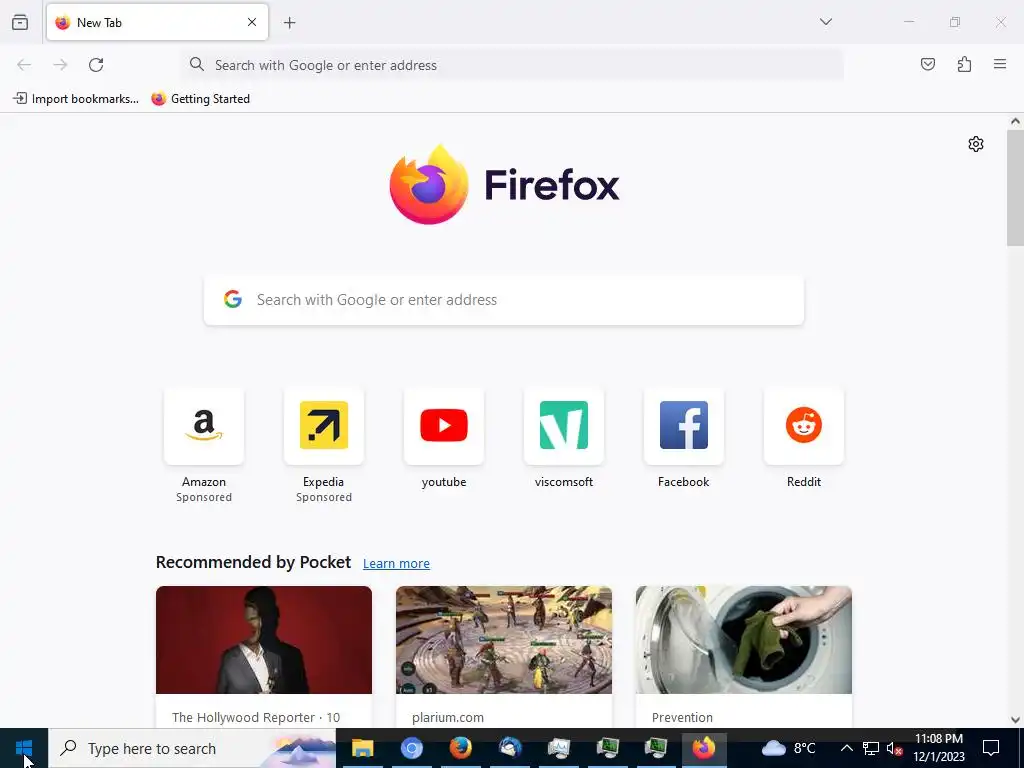Open new tab personalize gear icon
This screenshot has height=768, width=1024.
(976, 144)
